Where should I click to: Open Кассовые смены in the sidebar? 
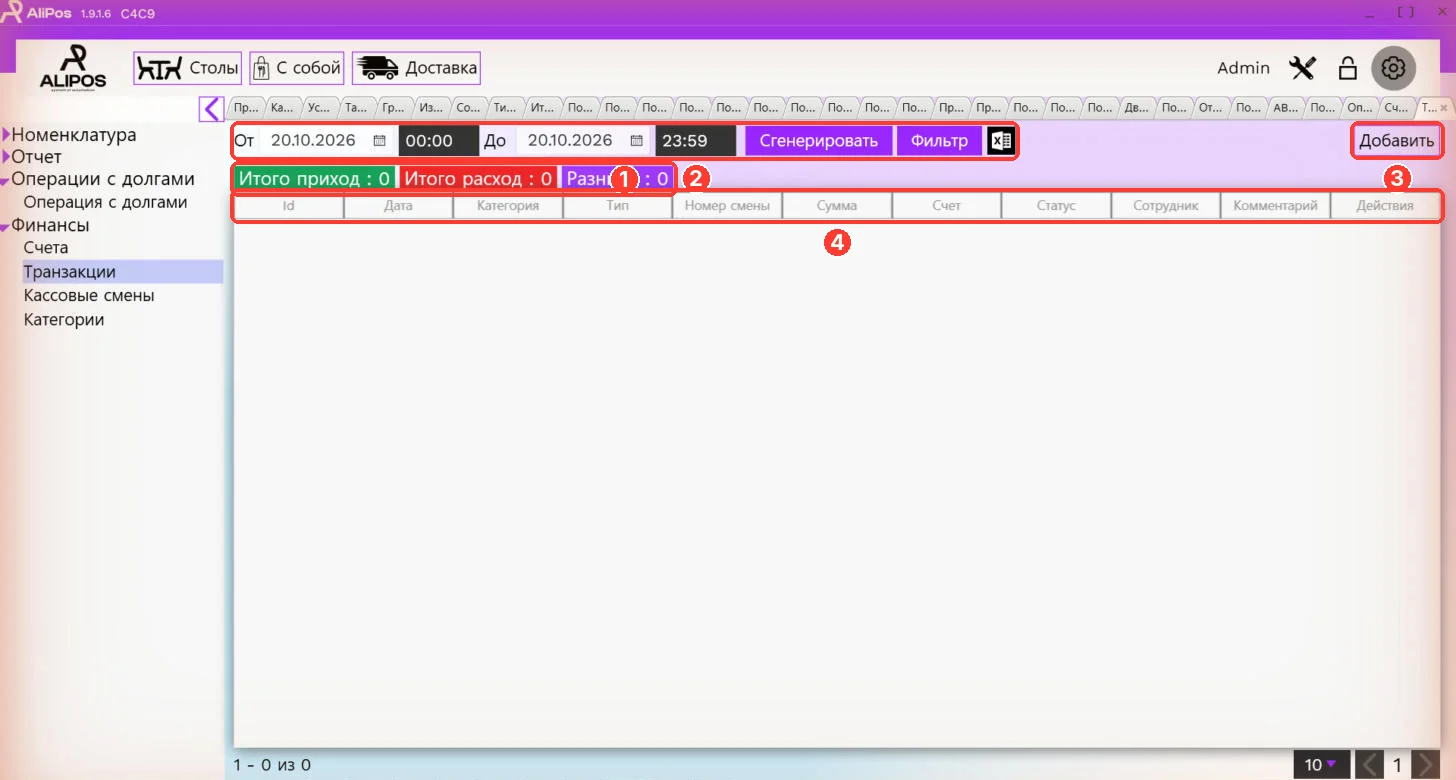click(89, 296)
